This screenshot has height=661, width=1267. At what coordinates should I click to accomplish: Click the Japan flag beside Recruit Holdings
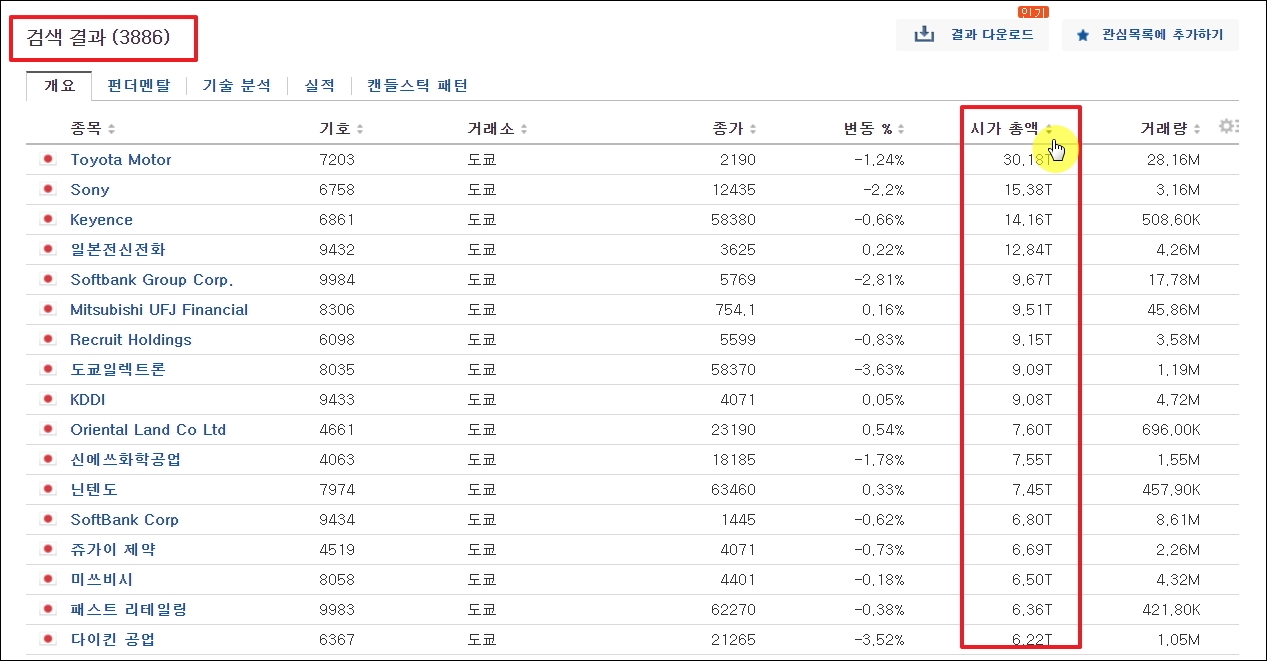pyautogui.click(x=46, y=340)
